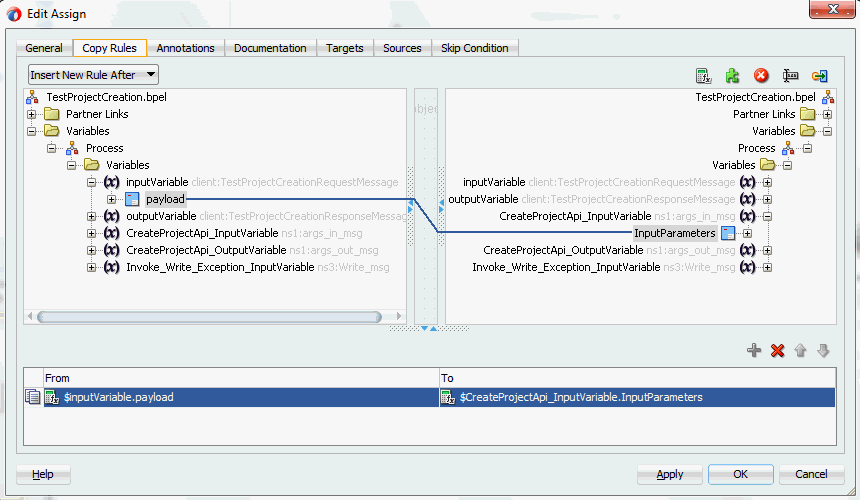Screen dimensions: 860x500
Task: Click the left tree horizontal scrollbar thumb
Action: click(209, 316)
